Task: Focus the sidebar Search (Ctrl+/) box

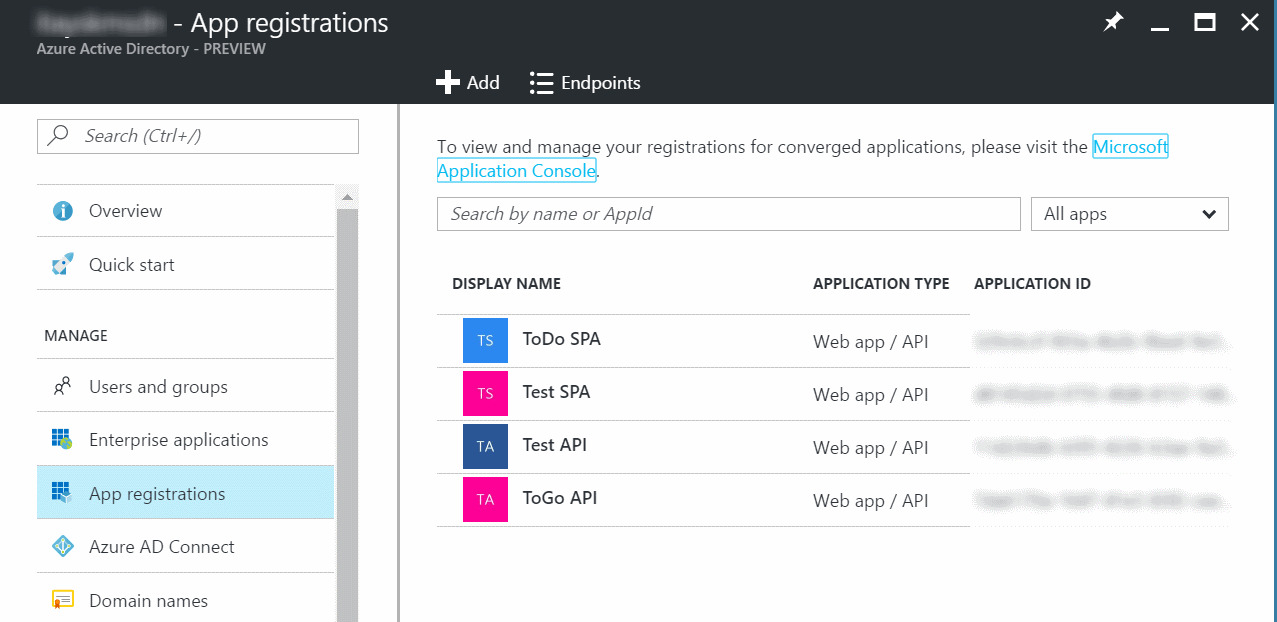Action: coord(198,136)
